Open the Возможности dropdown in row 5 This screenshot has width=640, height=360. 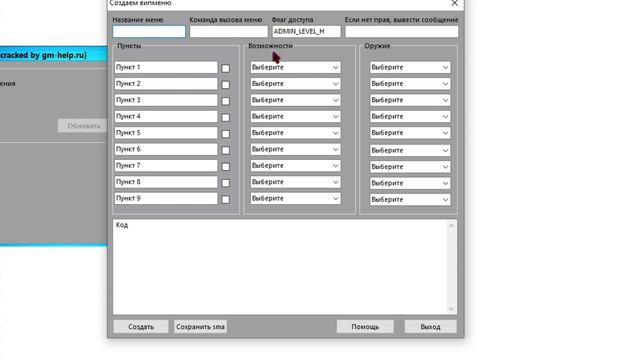pos(296,133)
